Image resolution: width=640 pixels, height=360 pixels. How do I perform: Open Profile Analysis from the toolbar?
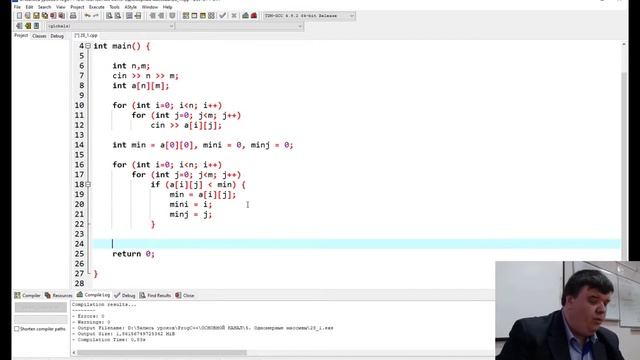pos(245,16)
